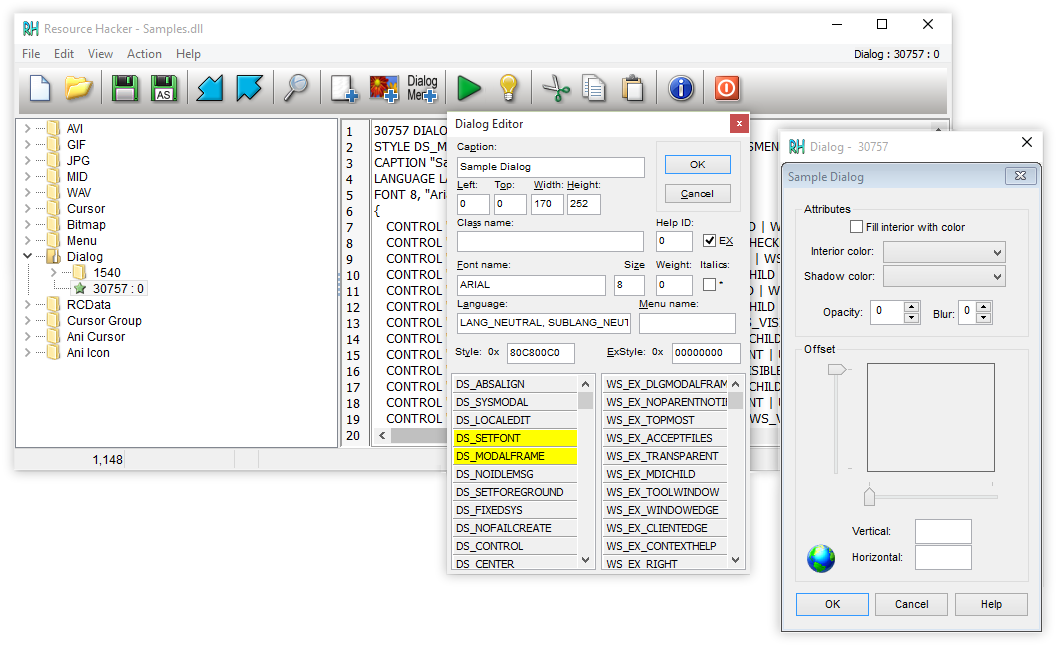
Task: Click Help in the Sample Dialog
Action: 991,605
